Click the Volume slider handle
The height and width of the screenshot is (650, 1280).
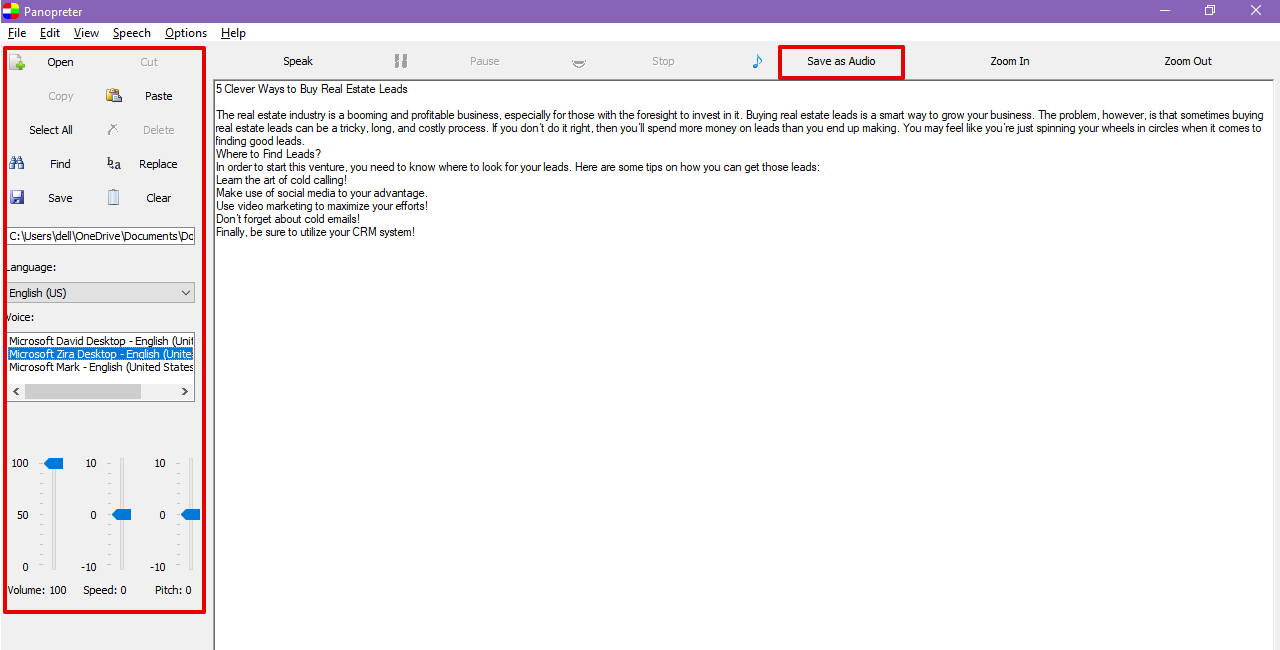point(54,463)
